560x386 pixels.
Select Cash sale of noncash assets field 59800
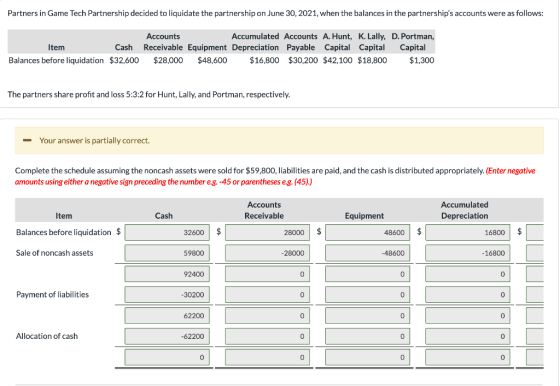point(167,253)
